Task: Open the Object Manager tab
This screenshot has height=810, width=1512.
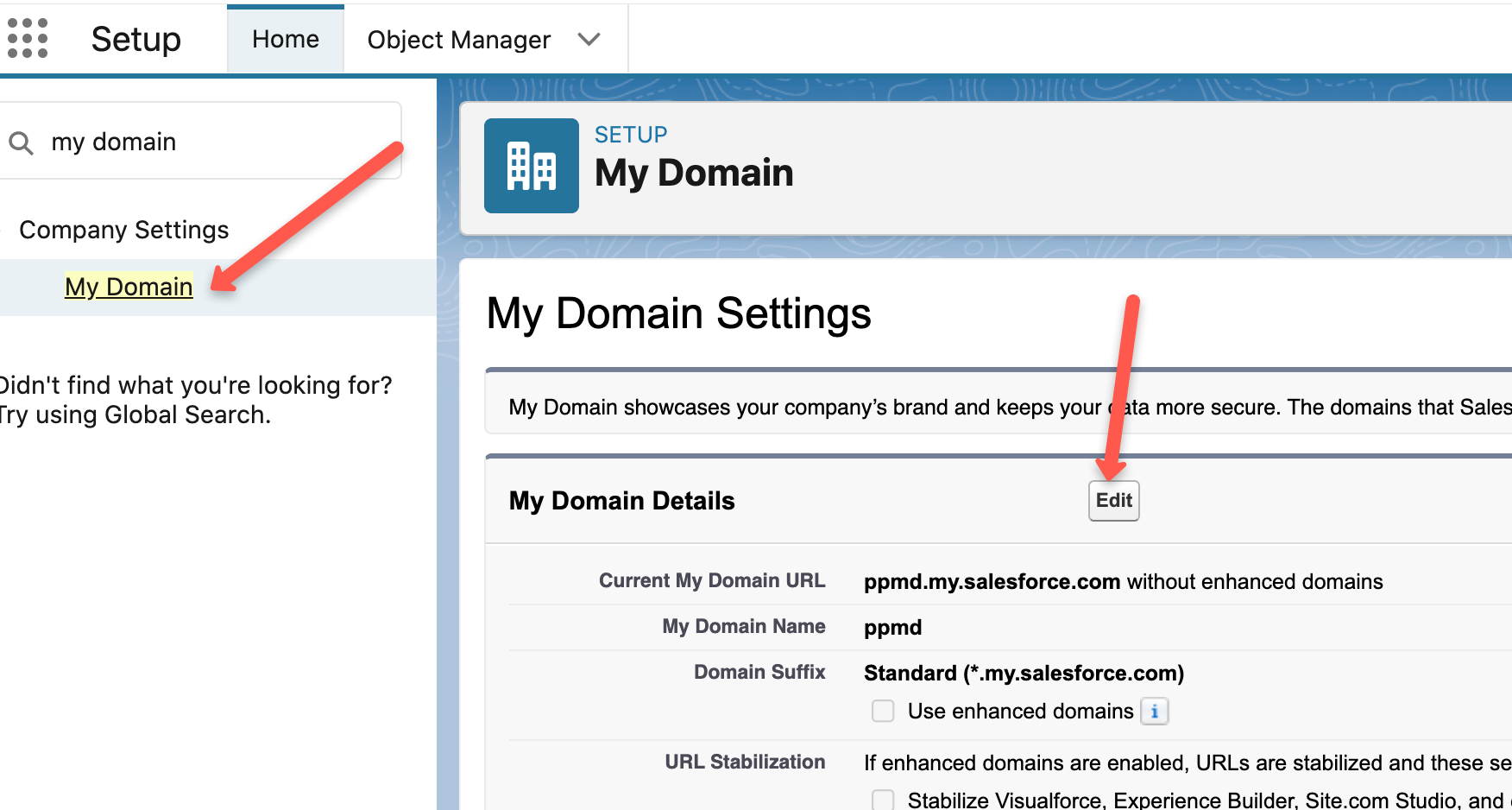Action: (x=458, y=40)
